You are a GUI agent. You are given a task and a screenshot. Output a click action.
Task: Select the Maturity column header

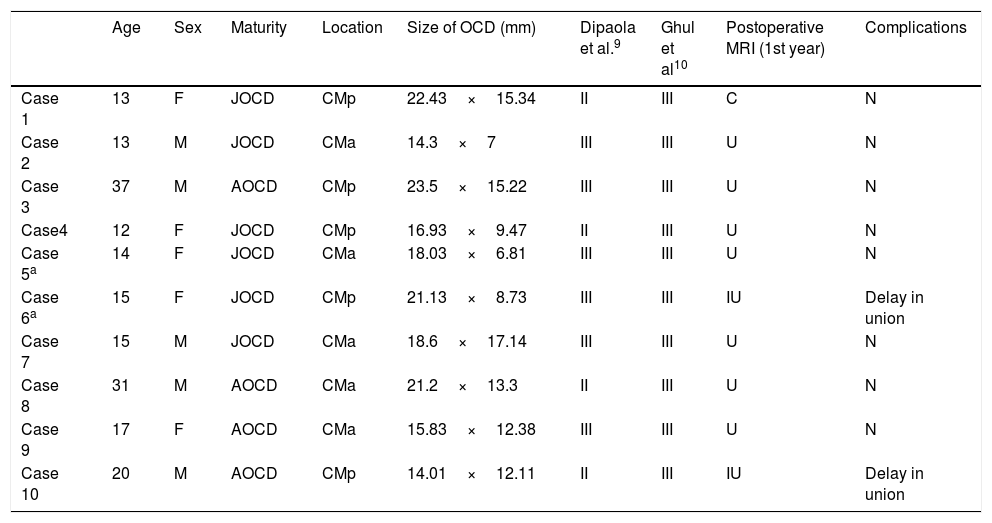tap(258, 28)
